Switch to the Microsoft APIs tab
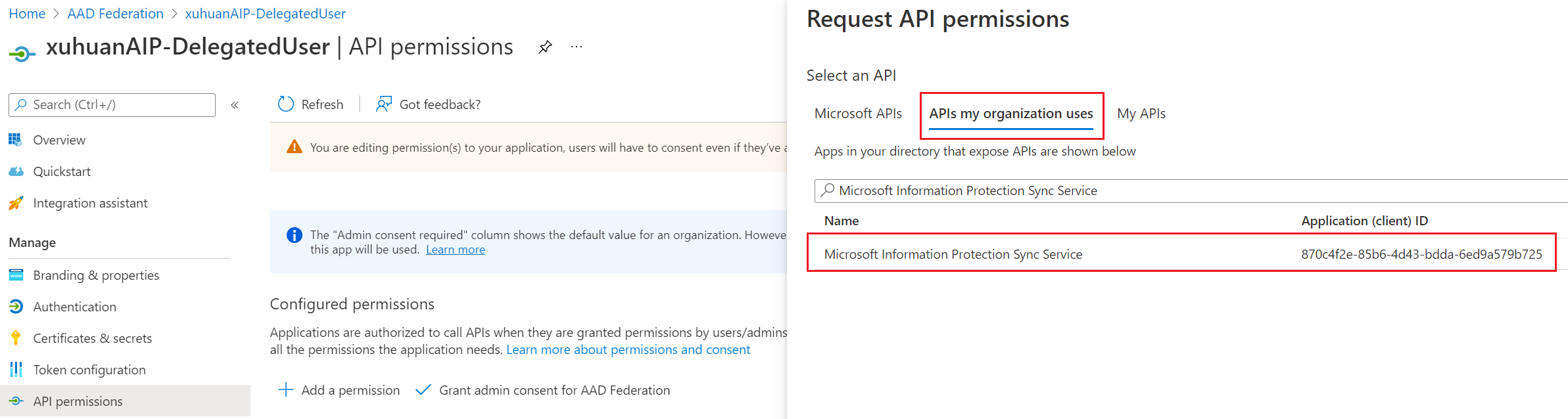The image size is (1568, 419). click(x=858, y=114)
